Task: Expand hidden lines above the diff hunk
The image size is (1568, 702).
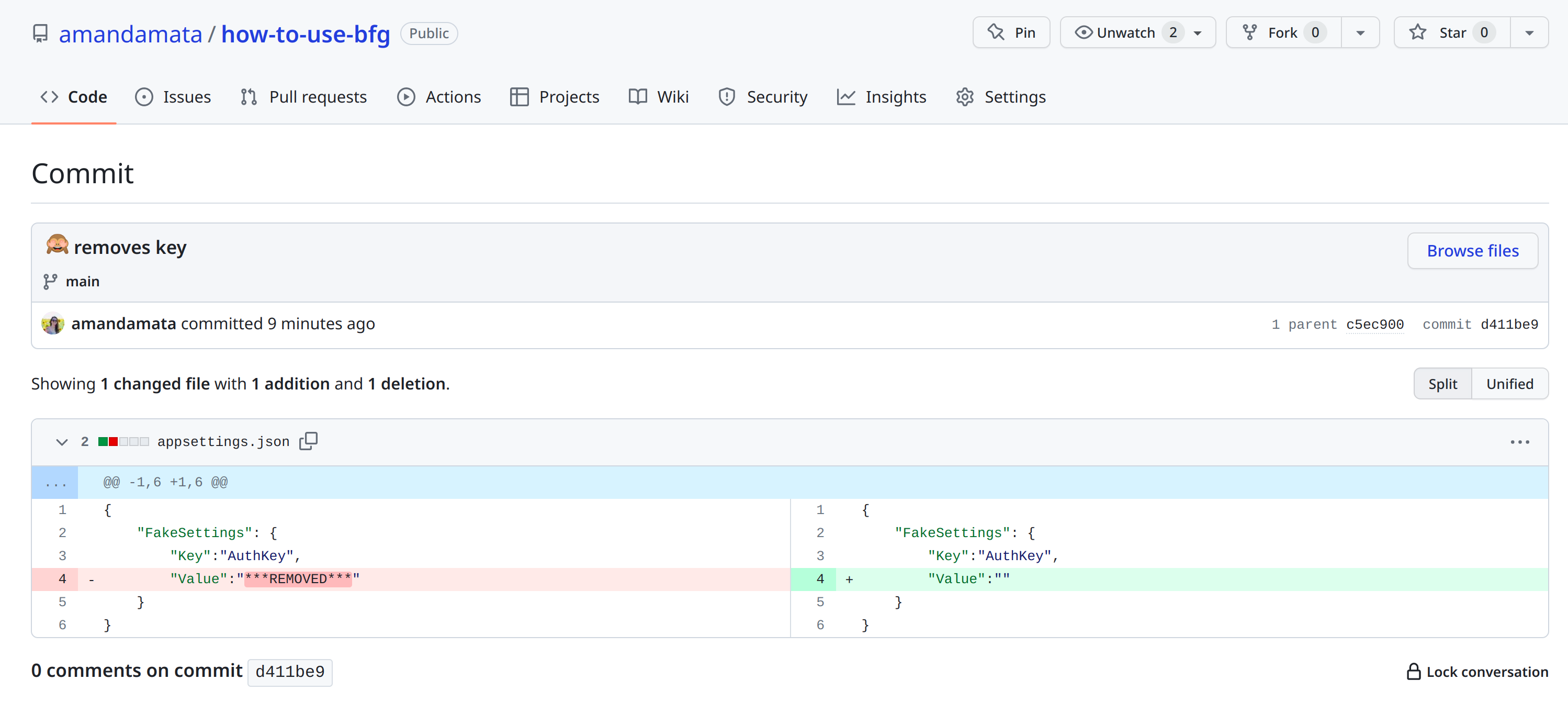Action: (55, 482)
